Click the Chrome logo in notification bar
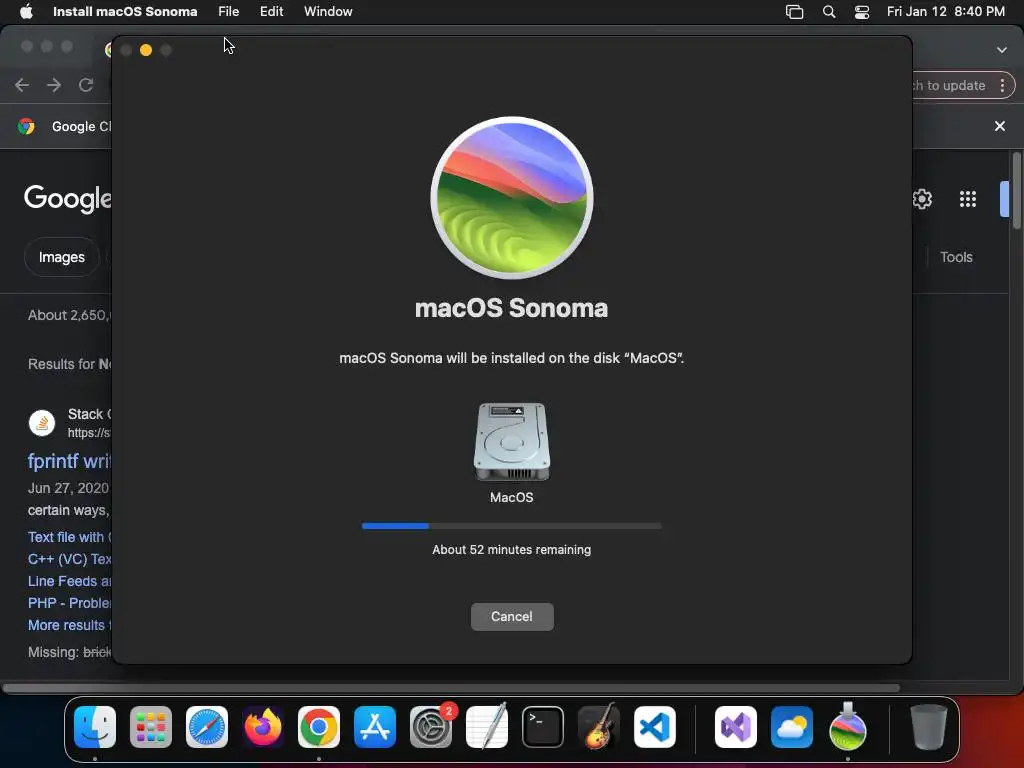 point(26,126)
